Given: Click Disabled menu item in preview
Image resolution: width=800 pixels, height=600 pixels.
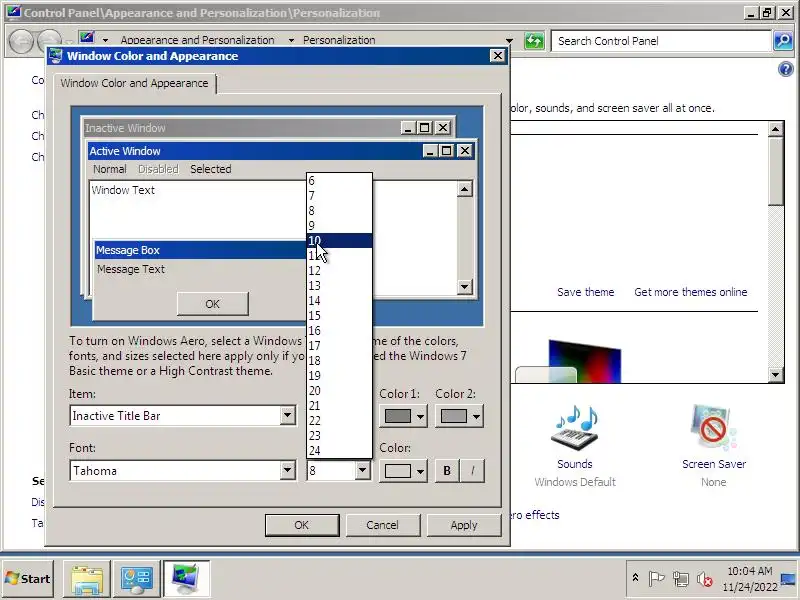Looking at the screenshot, I should pyautogui.click(x=158, y=169).
